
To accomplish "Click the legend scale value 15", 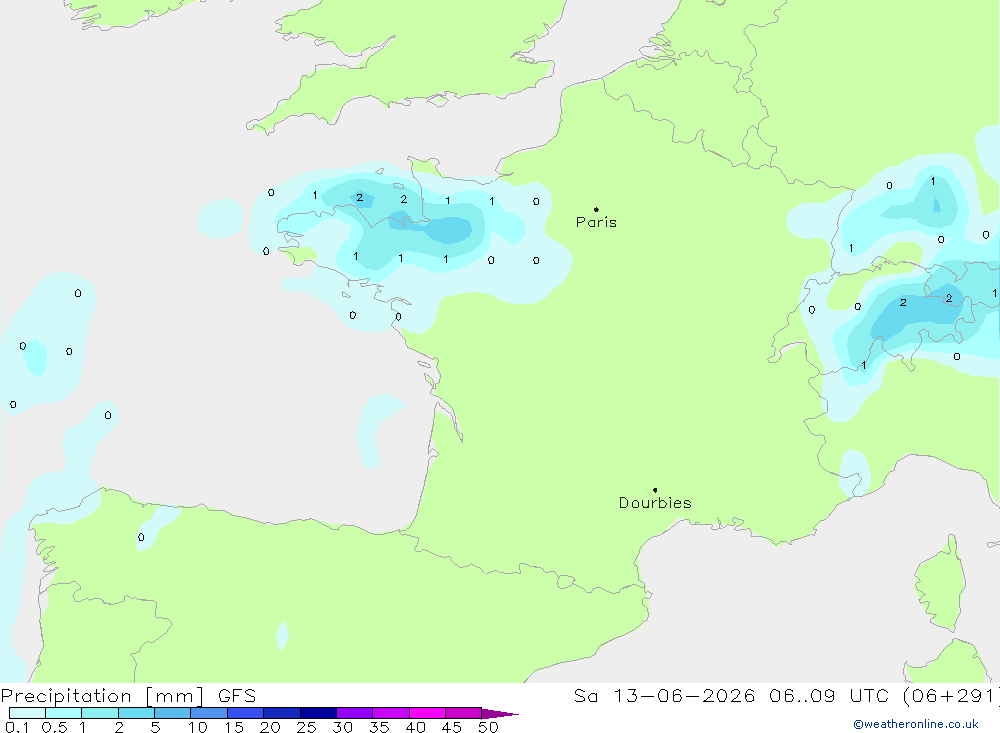I will (x=234, y=727).
